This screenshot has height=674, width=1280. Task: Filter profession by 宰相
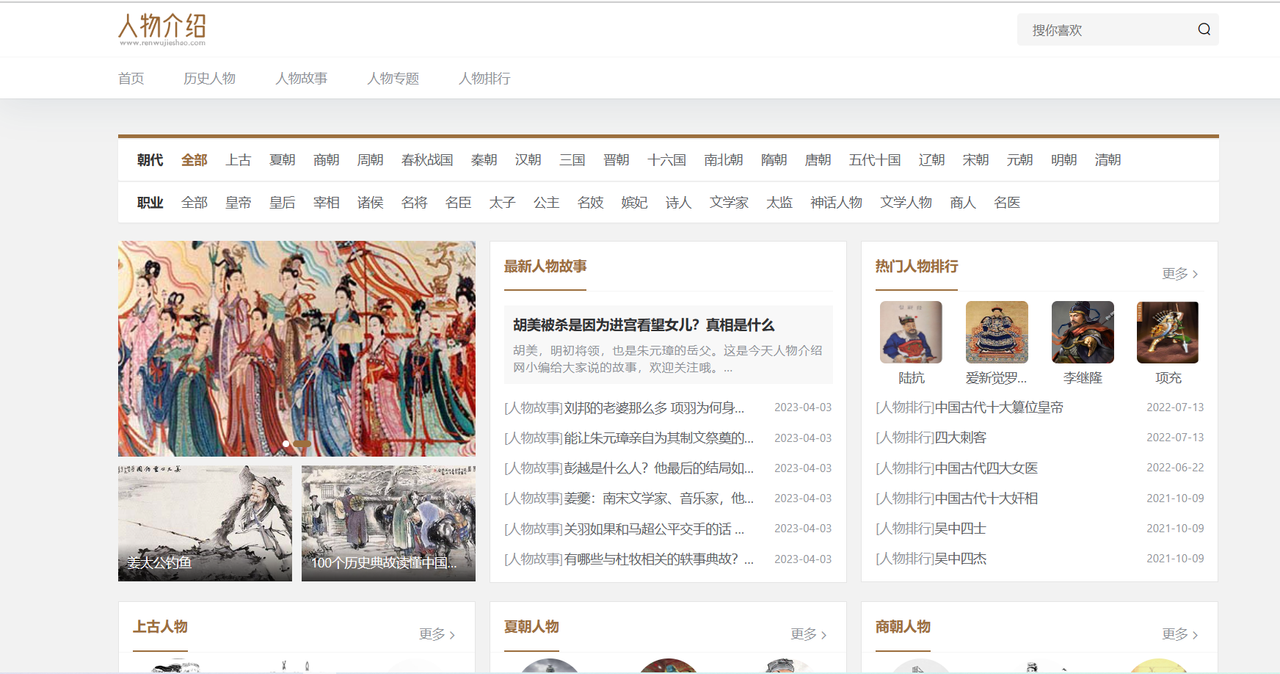coord(326,202)
